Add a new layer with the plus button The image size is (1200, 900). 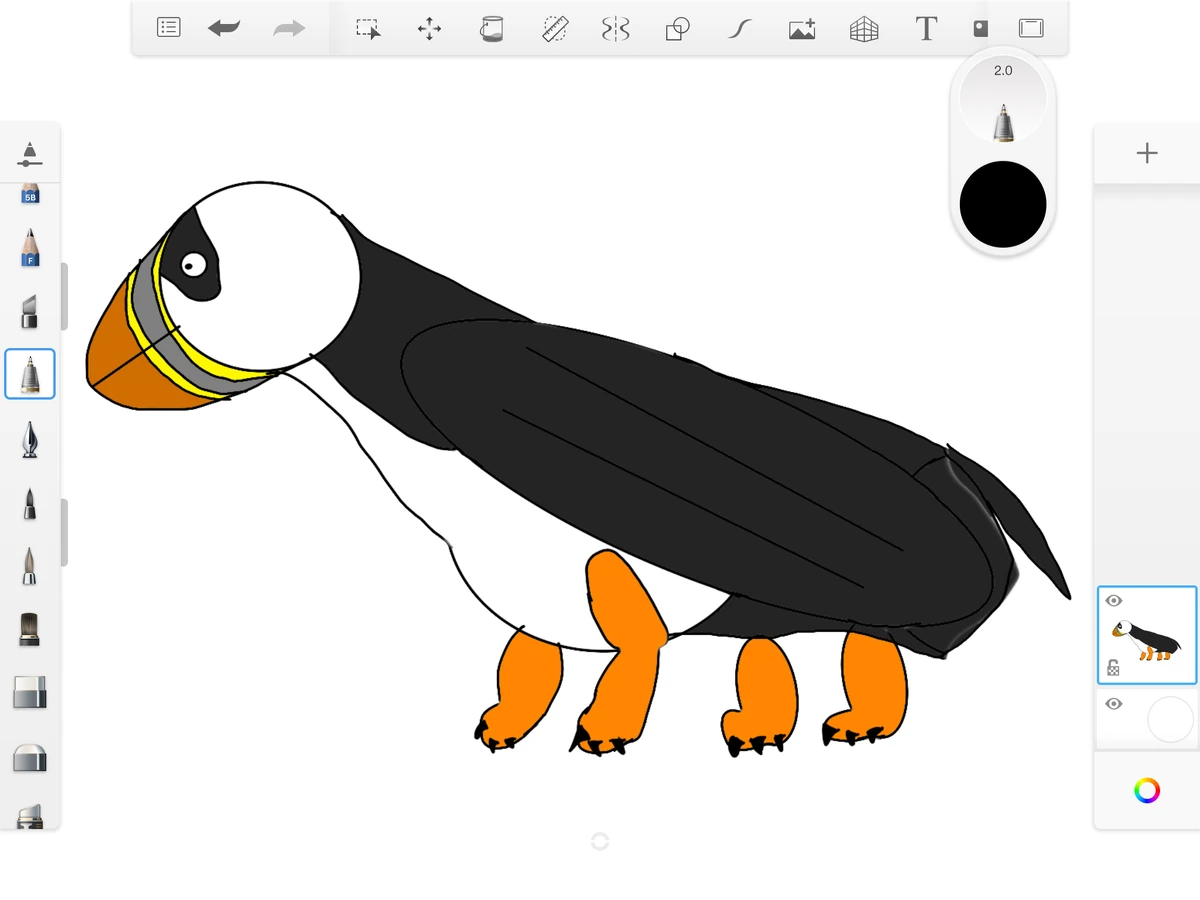[x=1146, y=153]
